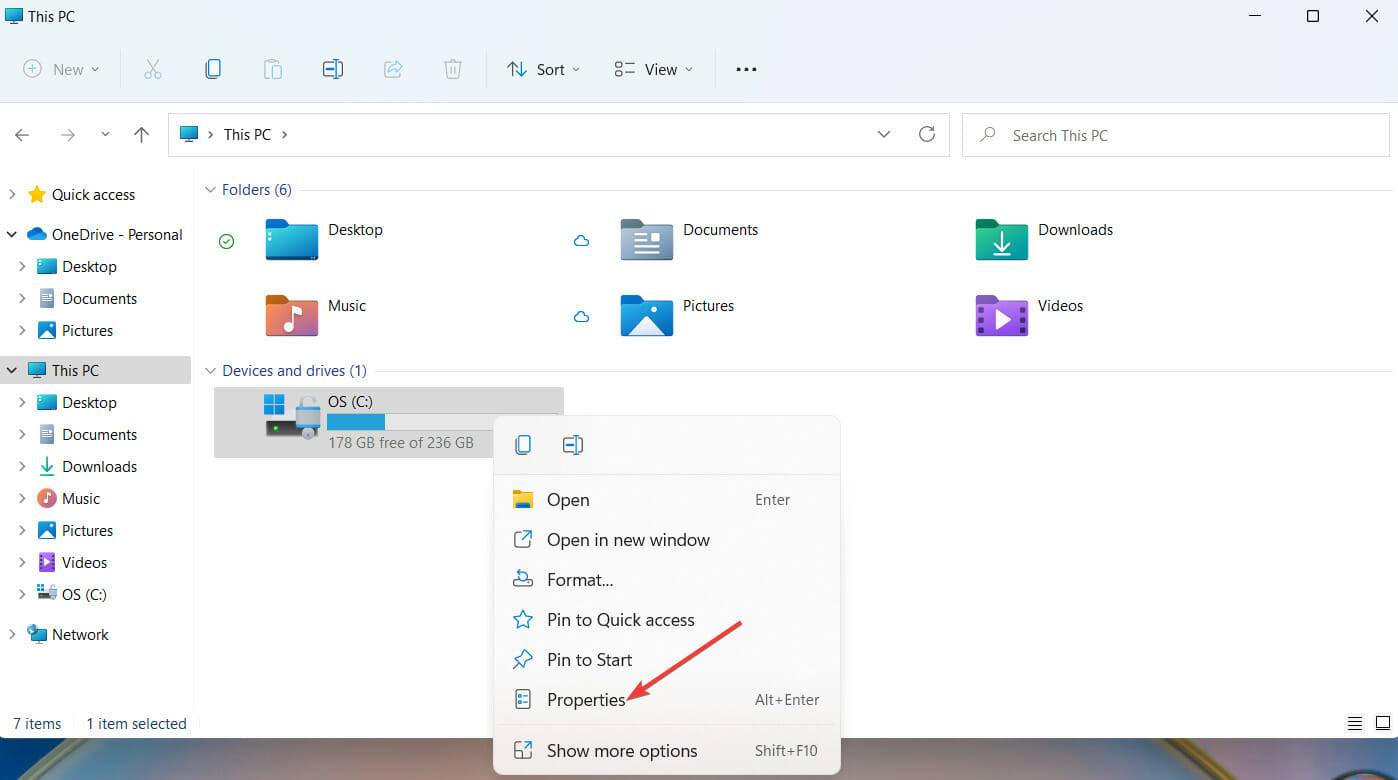Select the Cut icon in the toolbar

pos(152,68)
